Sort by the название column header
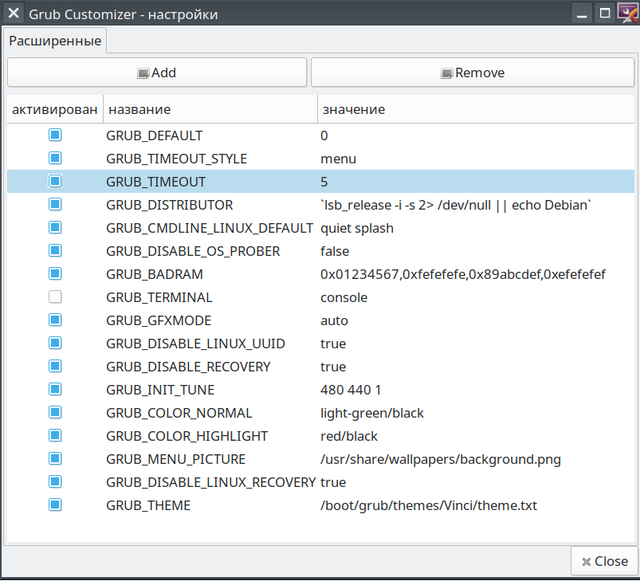Image resolution: width=640 pixels, height=585 pixels. coord(210,109)
